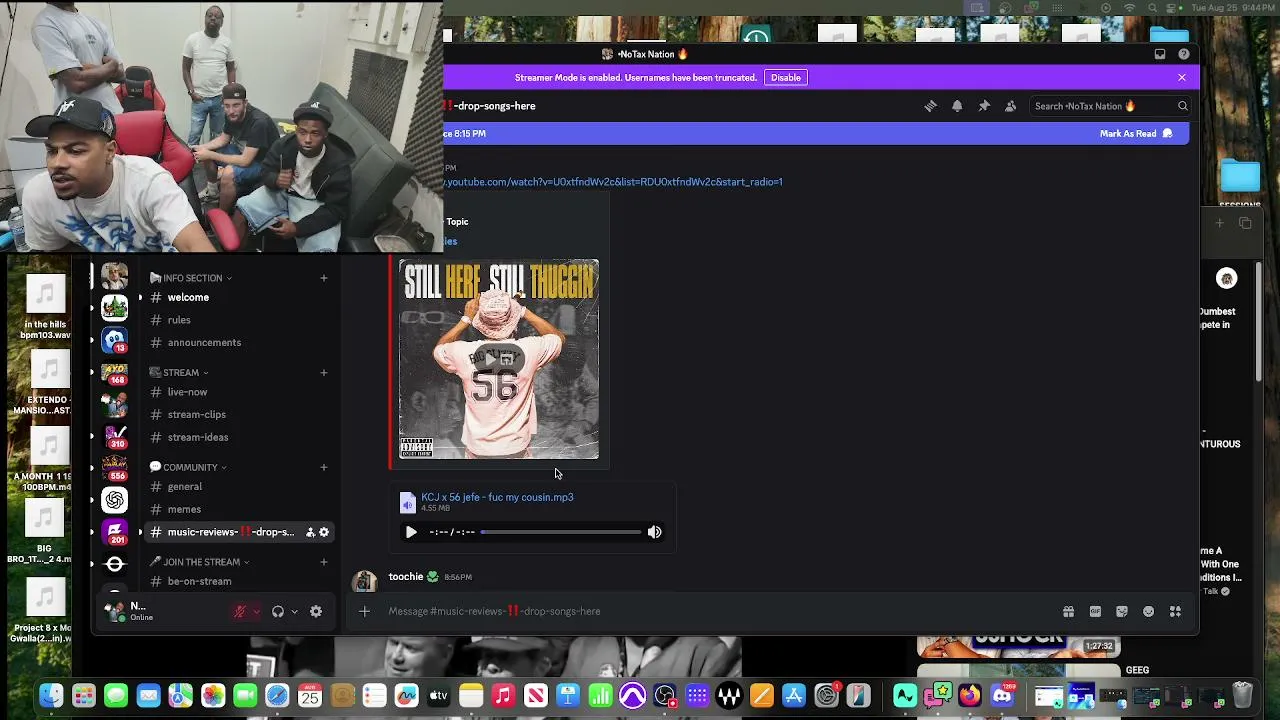The image size is (1280, 720).
Task: Open threads icon in channel header
Action: [931, 106]
